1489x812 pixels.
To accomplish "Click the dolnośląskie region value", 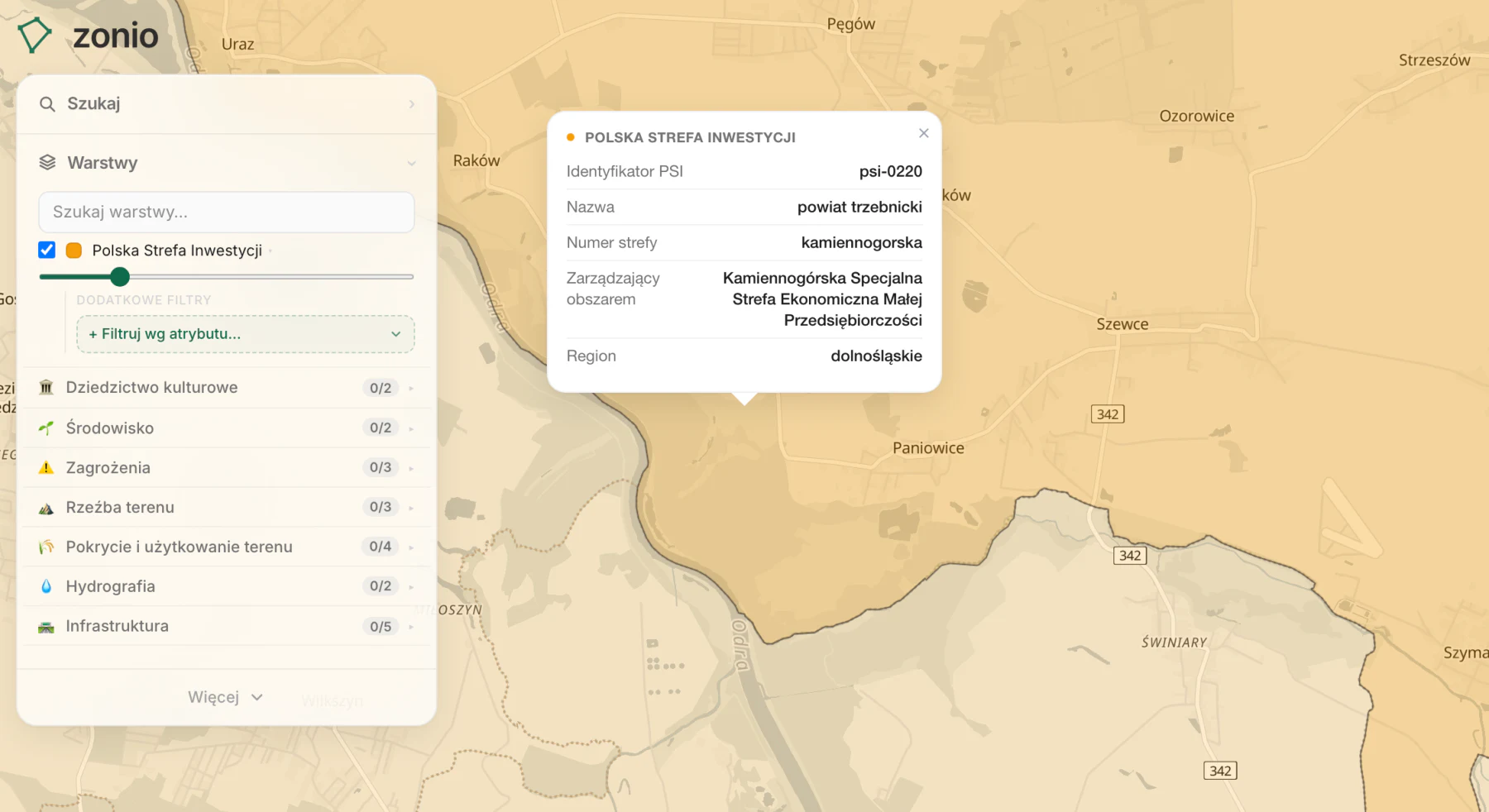I will coord(876,356).
